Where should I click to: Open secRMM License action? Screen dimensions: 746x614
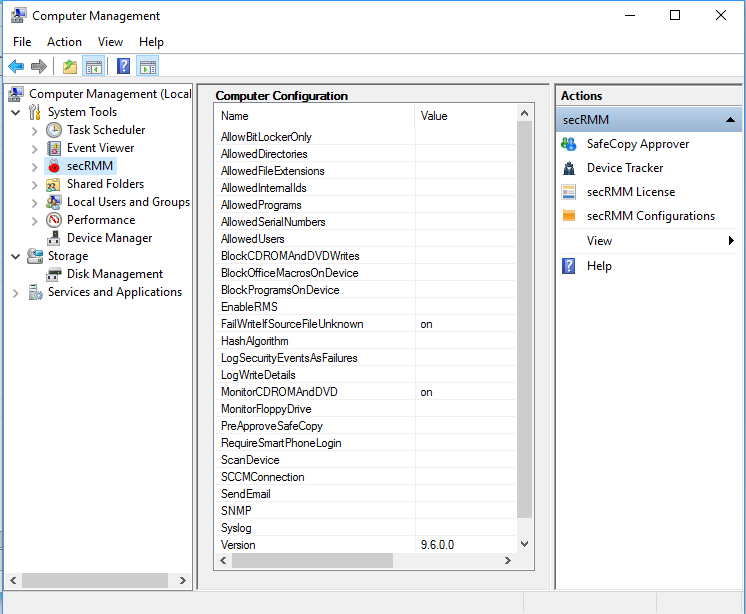pos(631,192)
